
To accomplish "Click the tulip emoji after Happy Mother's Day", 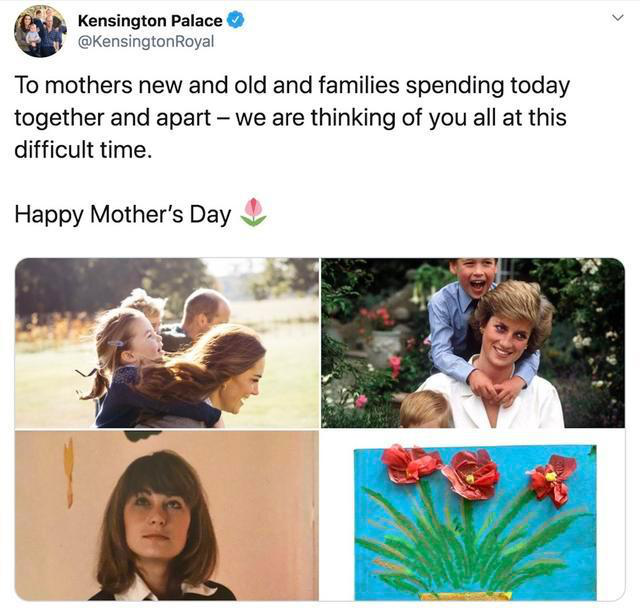I will pyautogui.click(x=254, y=212).
